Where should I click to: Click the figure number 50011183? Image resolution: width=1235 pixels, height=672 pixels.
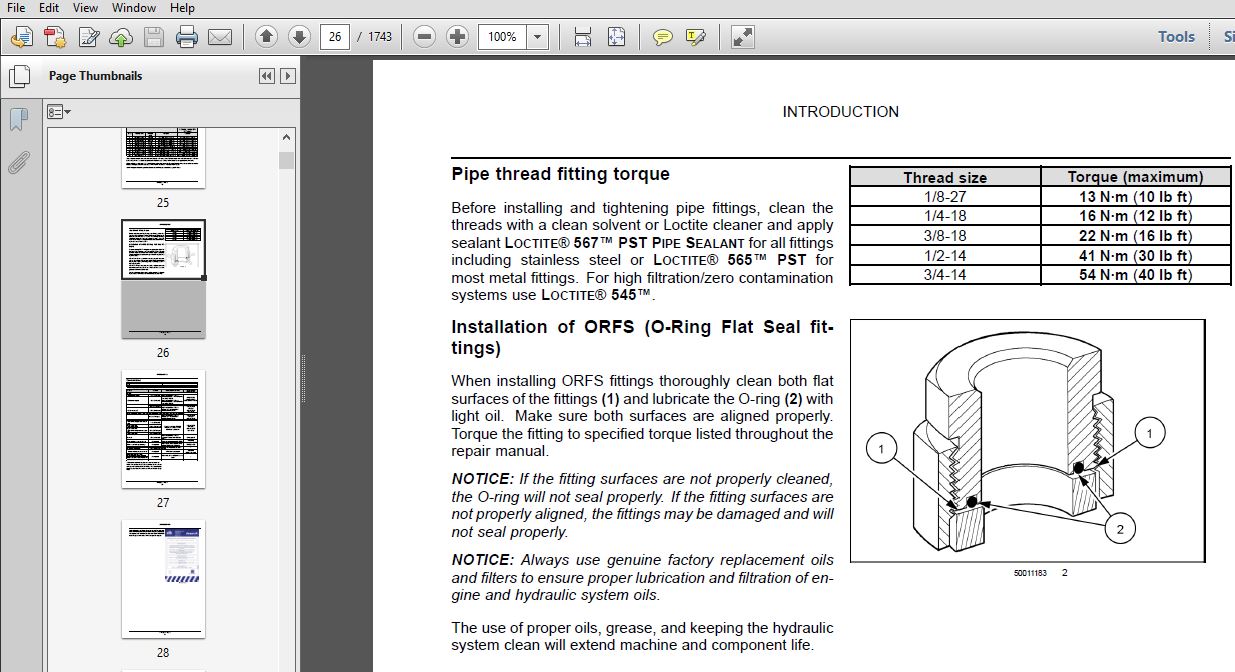pos(1030,573)
